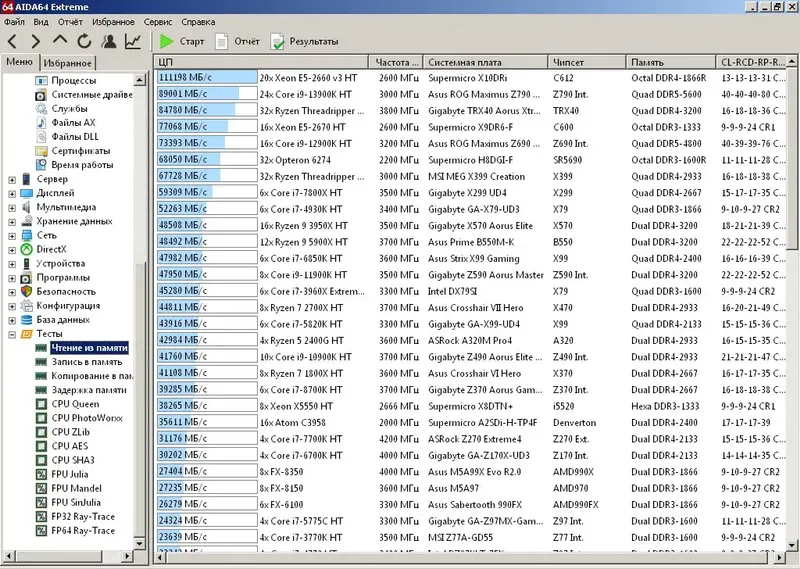Screen dimensions: 800x569
Task: Click the sidebar tree scroll-up arrow
Action: click(139, 80)
